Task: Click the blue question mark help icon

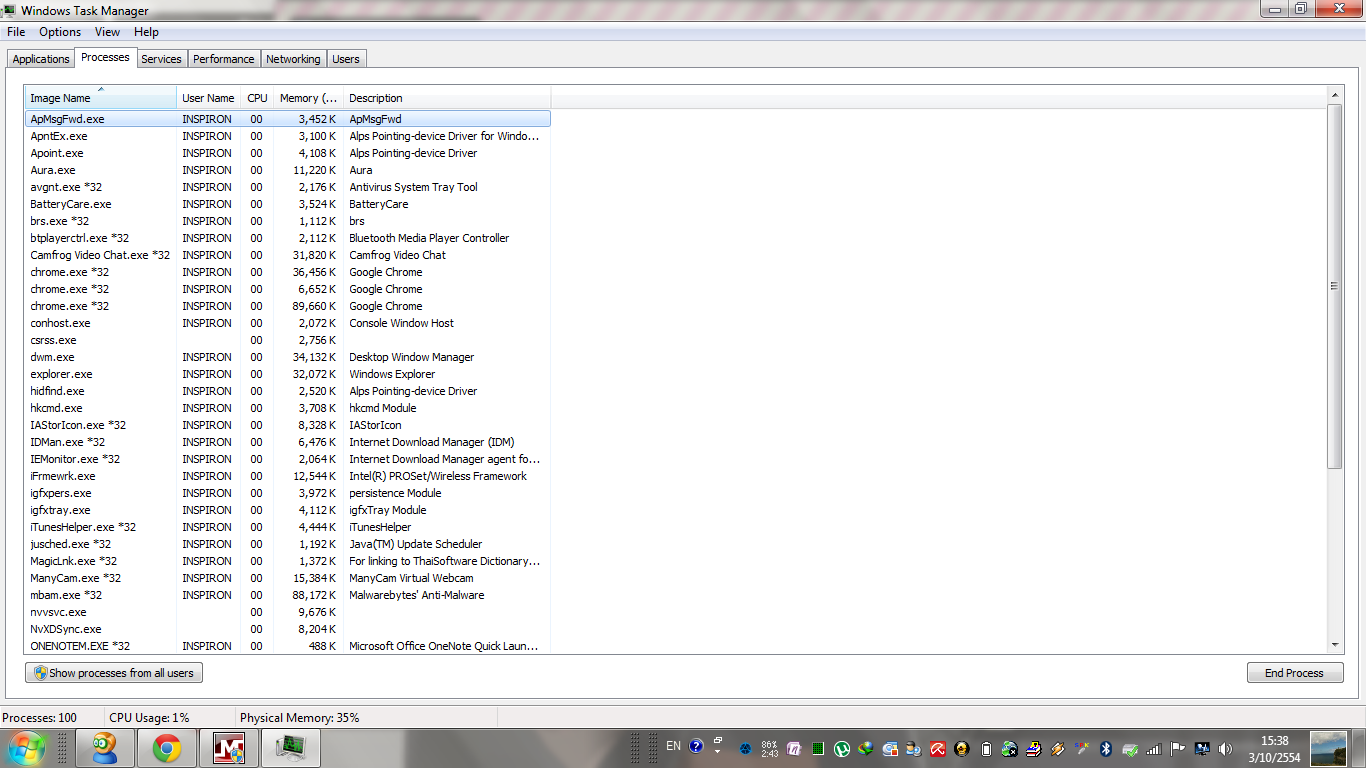Action: [x=696, y=746]
